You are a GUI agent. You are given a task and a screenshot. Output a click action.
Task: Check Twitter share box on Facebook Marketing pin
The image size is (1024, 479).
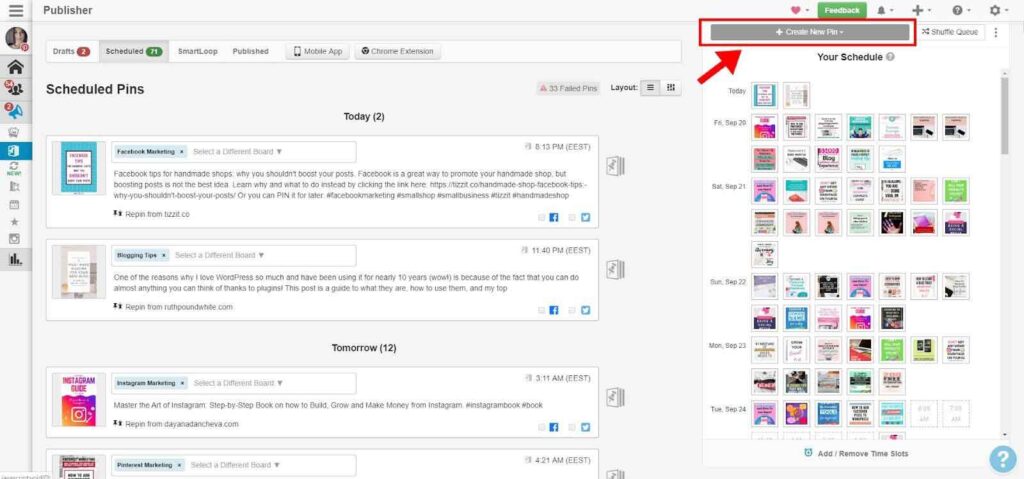pyautogui.click(x=573, y=218)
